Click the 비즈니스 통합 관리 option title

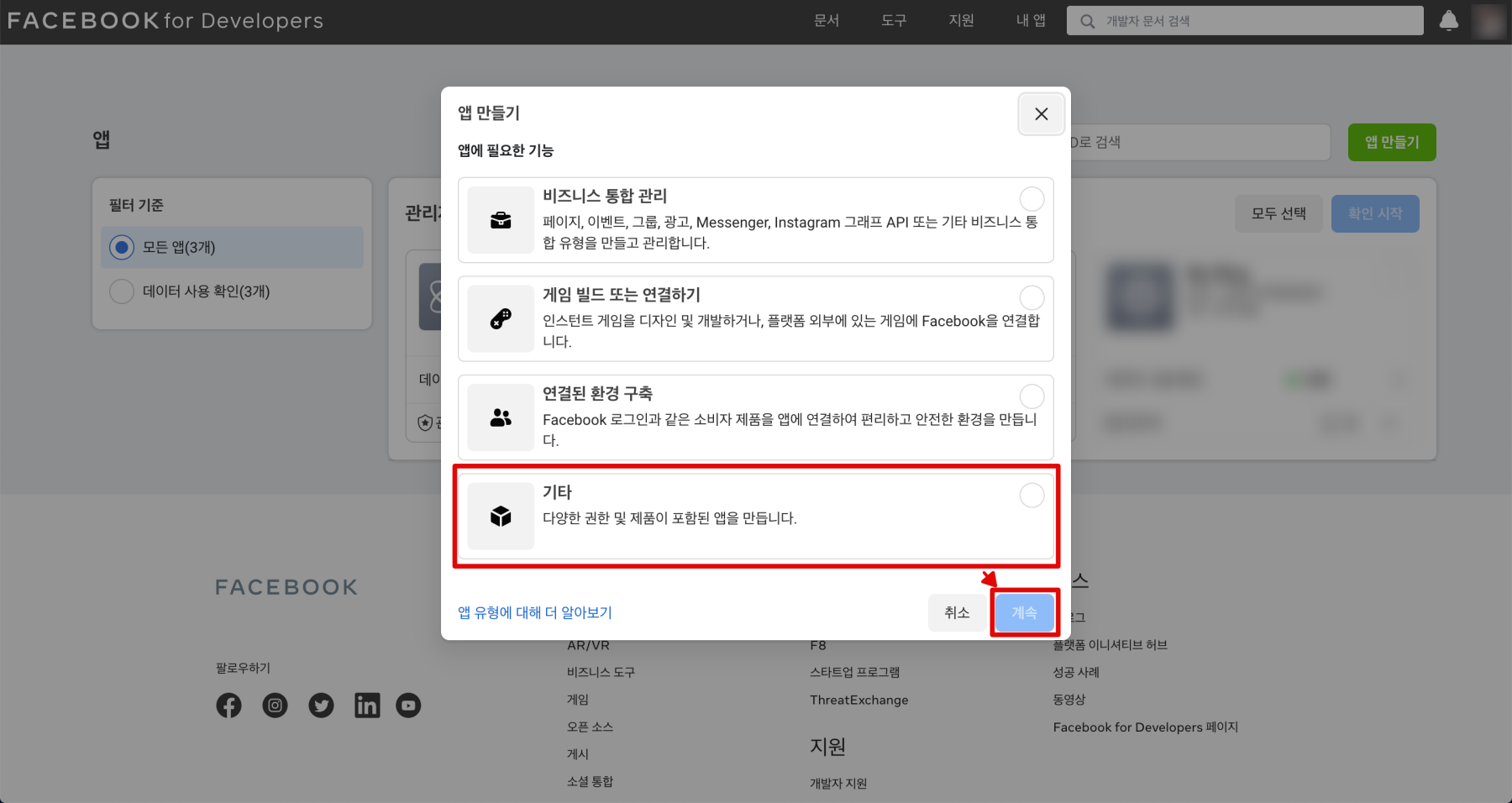605,196
